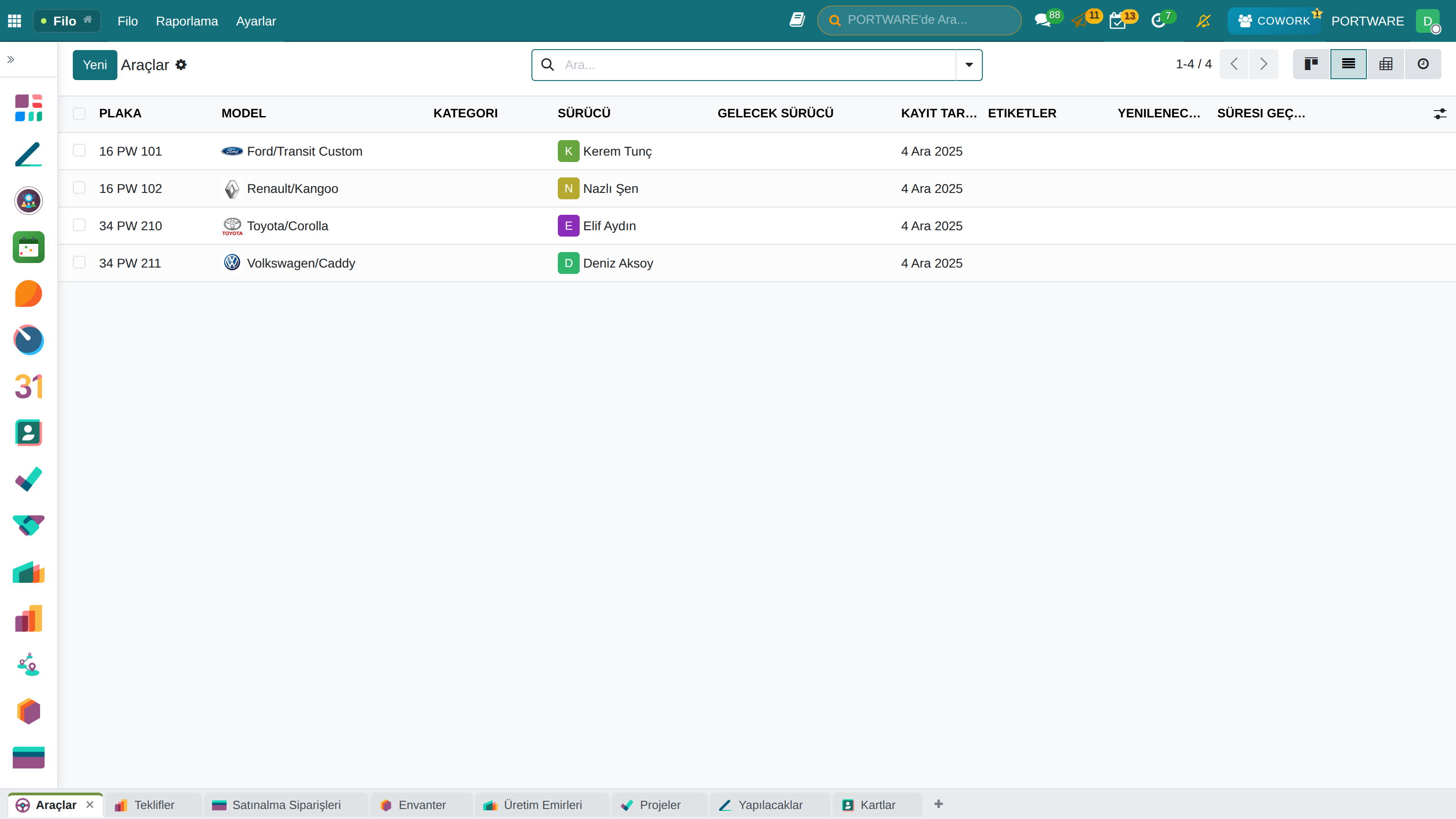Open optional columns adjust settings

pos(1440,114)
